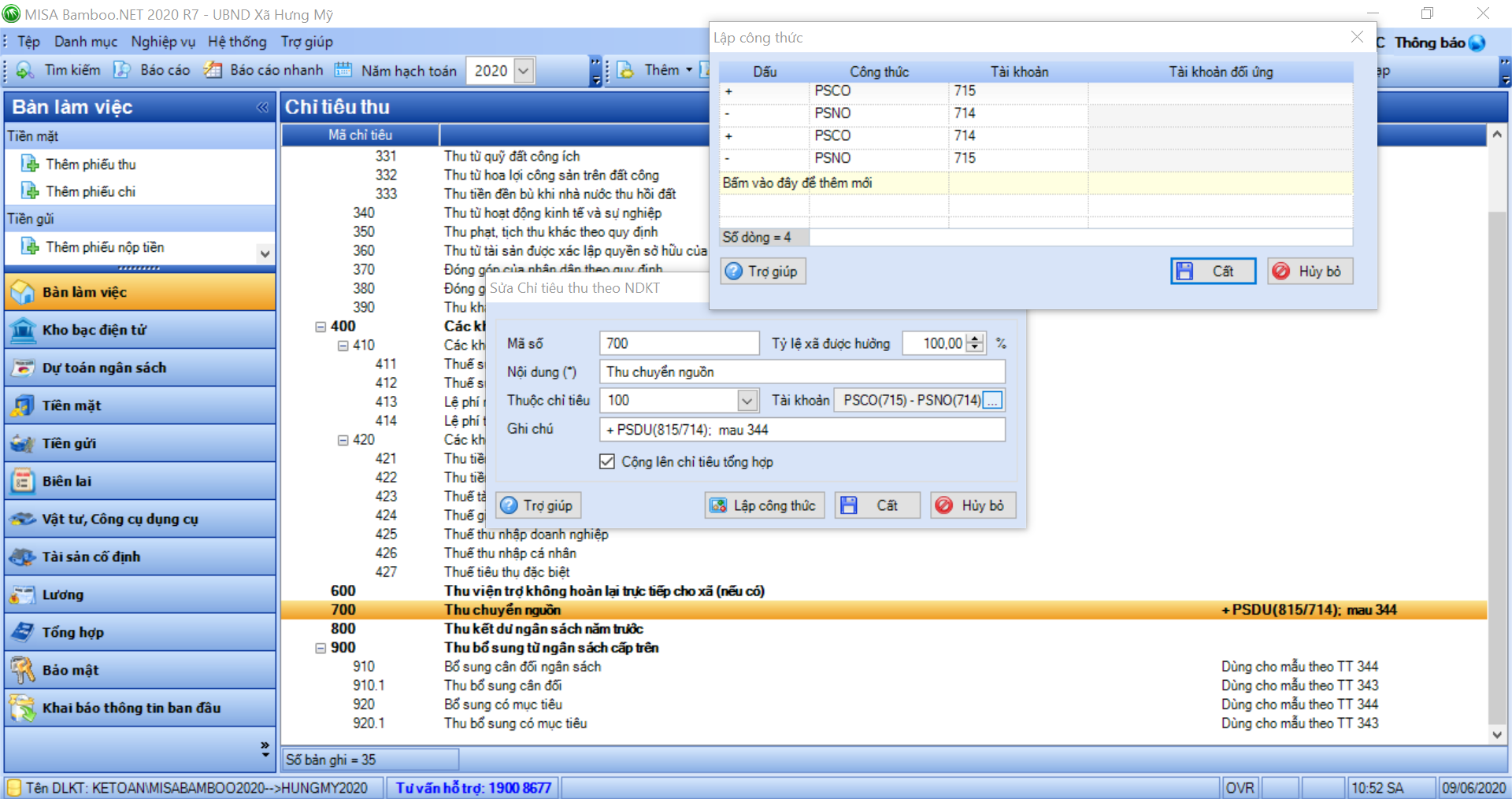Screen dimensions: 1512x799
Task: Click the Lập công thức button
Action: (764, 505)
